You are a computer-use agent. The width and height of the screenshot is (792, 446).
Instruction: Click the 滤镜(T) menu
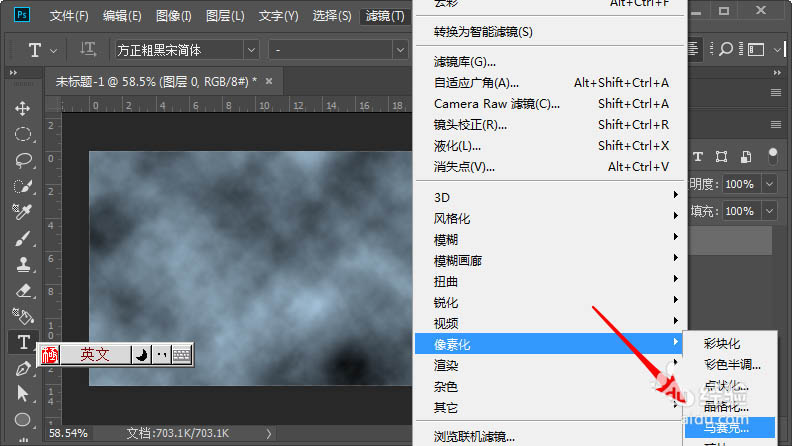tap(385, 16)
